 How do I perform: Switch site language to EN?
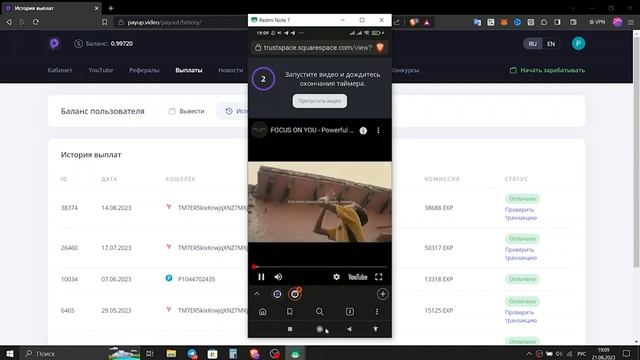(x=551, y=44)
